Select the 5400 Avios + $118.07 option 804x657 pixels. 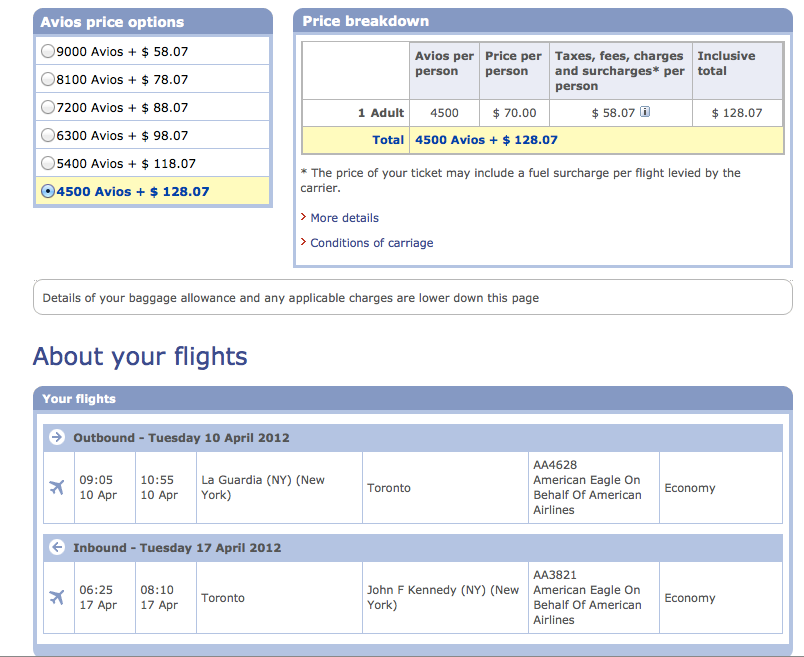pos(48,163)
